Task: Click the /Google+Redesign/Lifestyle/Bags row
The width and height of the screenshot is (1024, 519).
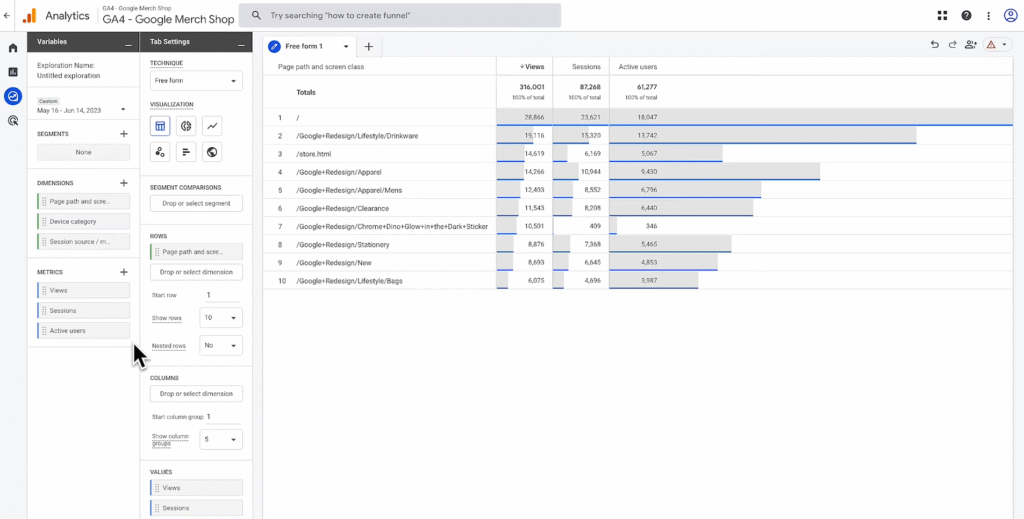Action: [x=637, y=280]
